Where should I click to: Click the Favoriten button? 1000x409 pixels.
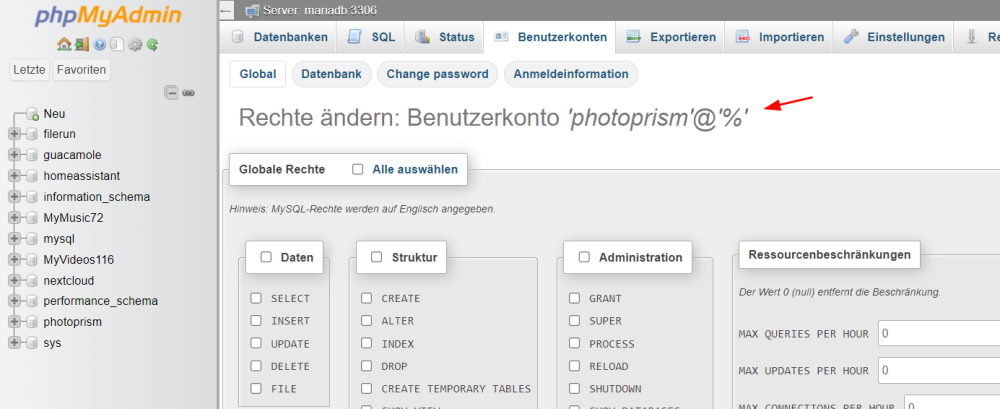tap(81, 70)
